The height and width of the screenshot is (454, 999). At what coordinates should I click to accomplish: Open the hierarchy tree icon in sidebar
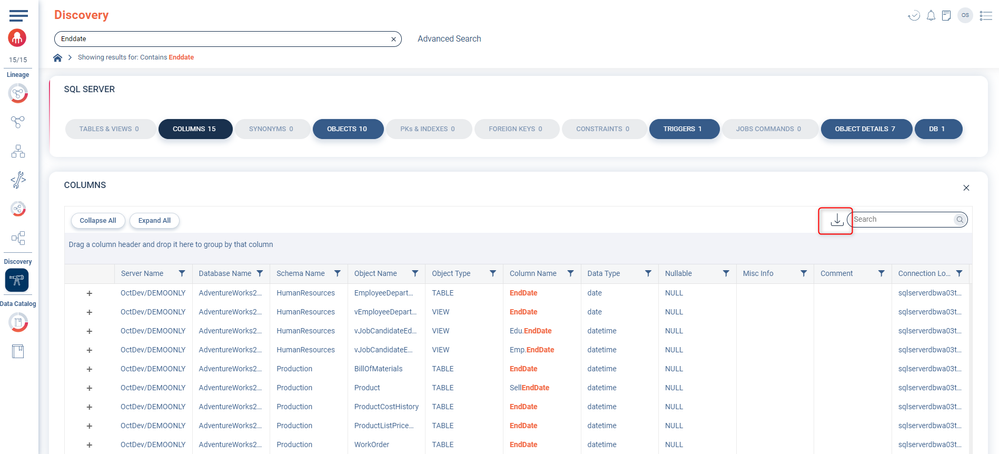coord(18,151)
